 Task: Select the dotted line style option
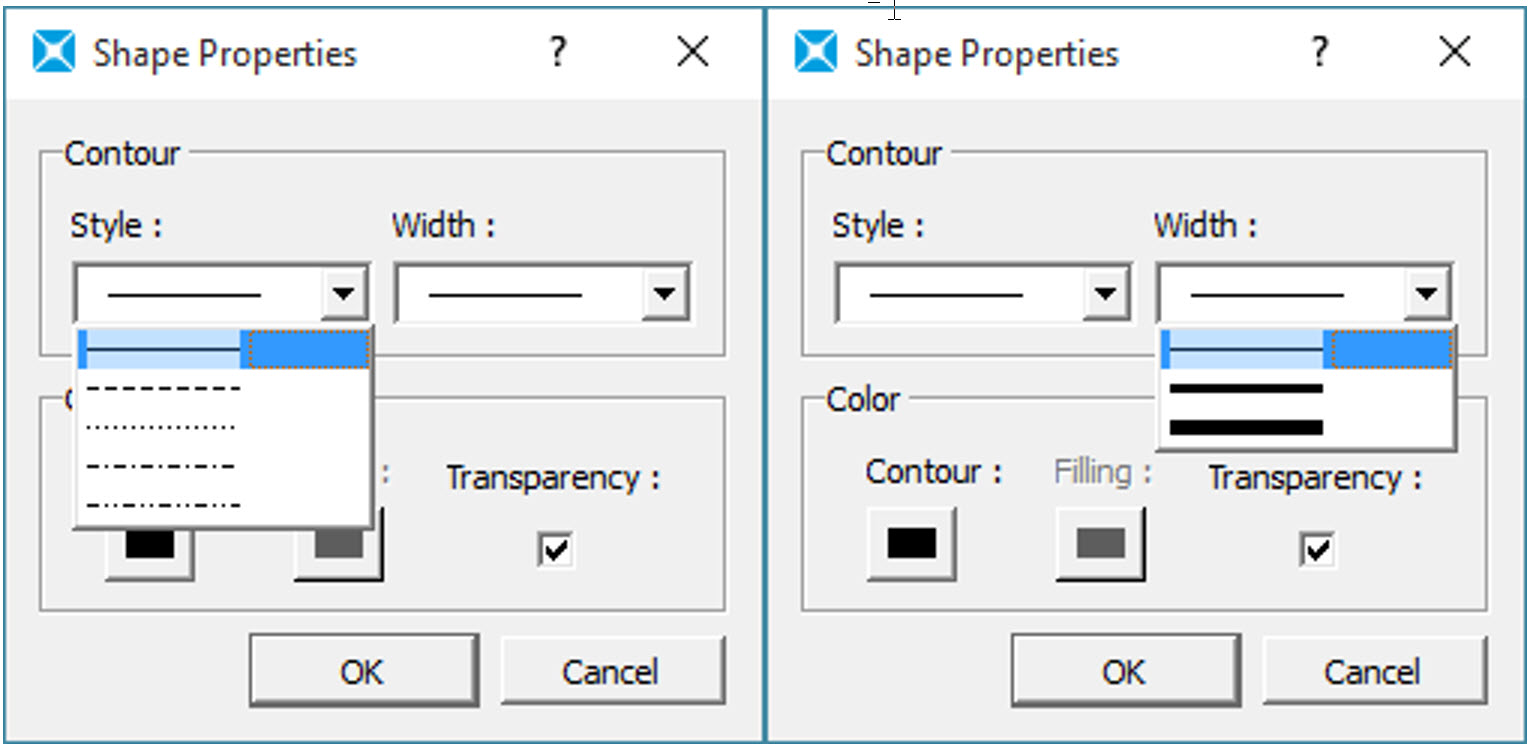click(x=163, y=427)
